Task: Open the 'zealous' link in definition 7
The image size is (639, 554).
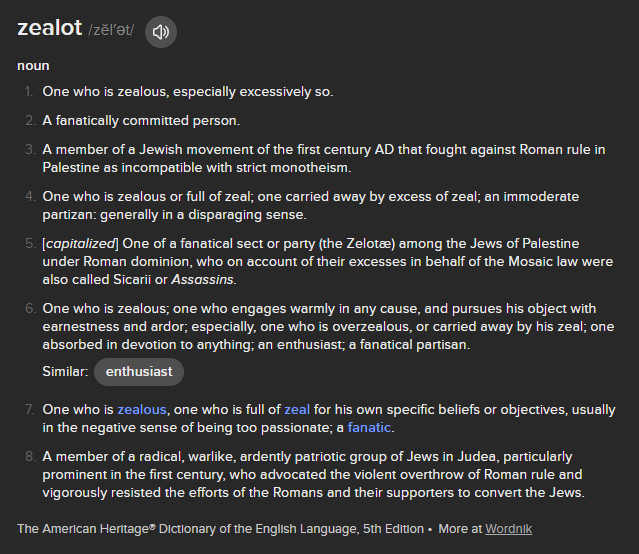Action: [142, 410]
